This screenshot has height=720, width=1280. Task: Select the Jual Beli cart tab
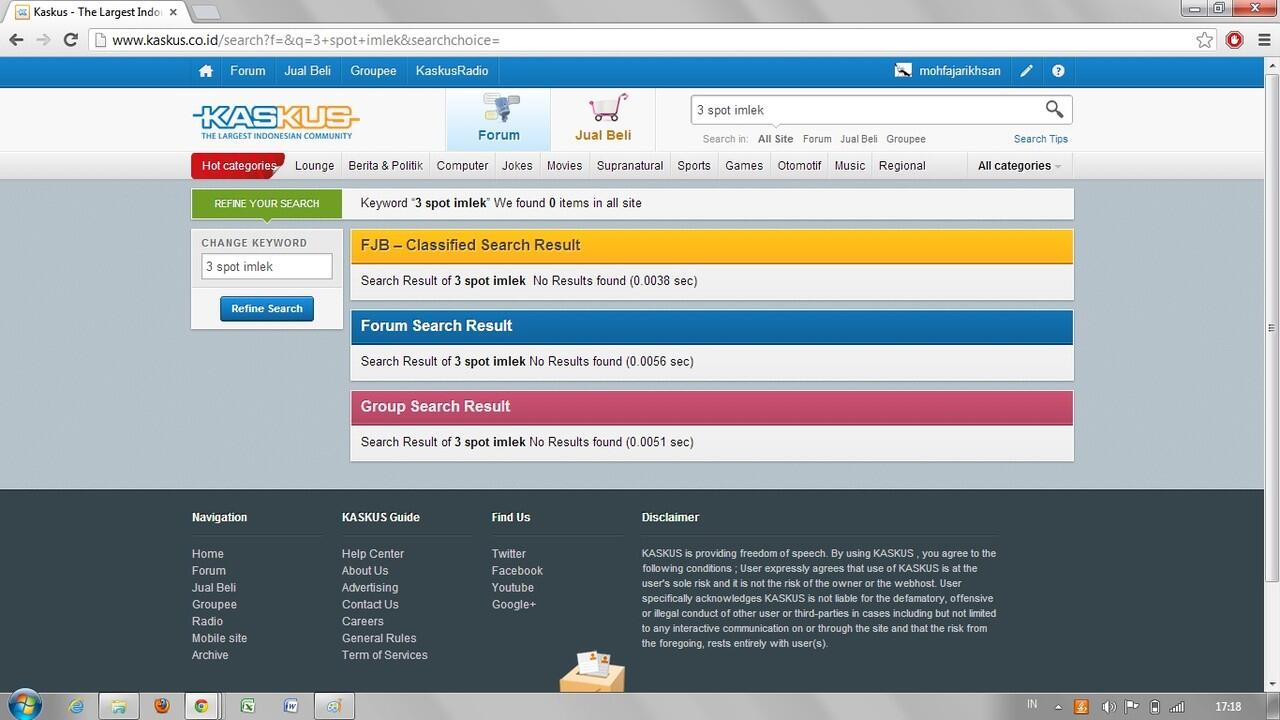click(x=603, y=119)
